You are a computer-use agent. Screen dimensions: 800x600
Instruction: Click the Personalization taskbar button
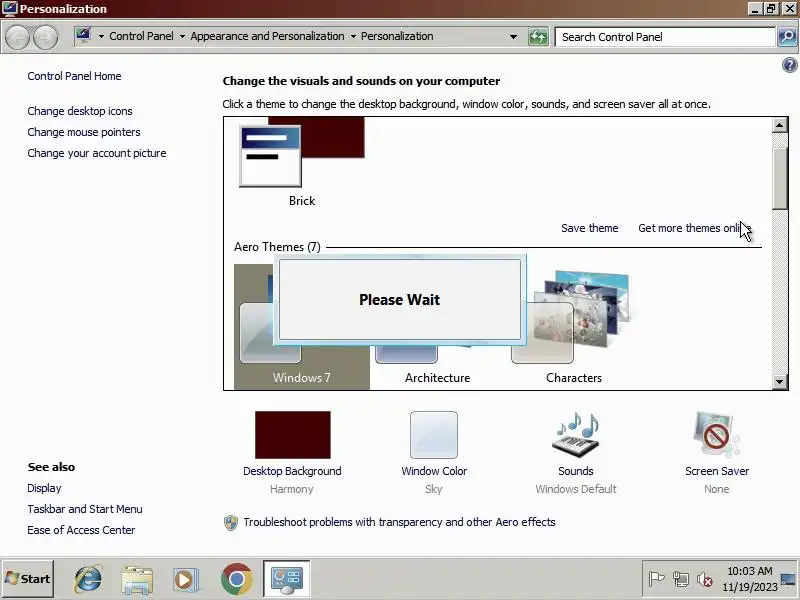pyautogui.click(x=286, y=579)
